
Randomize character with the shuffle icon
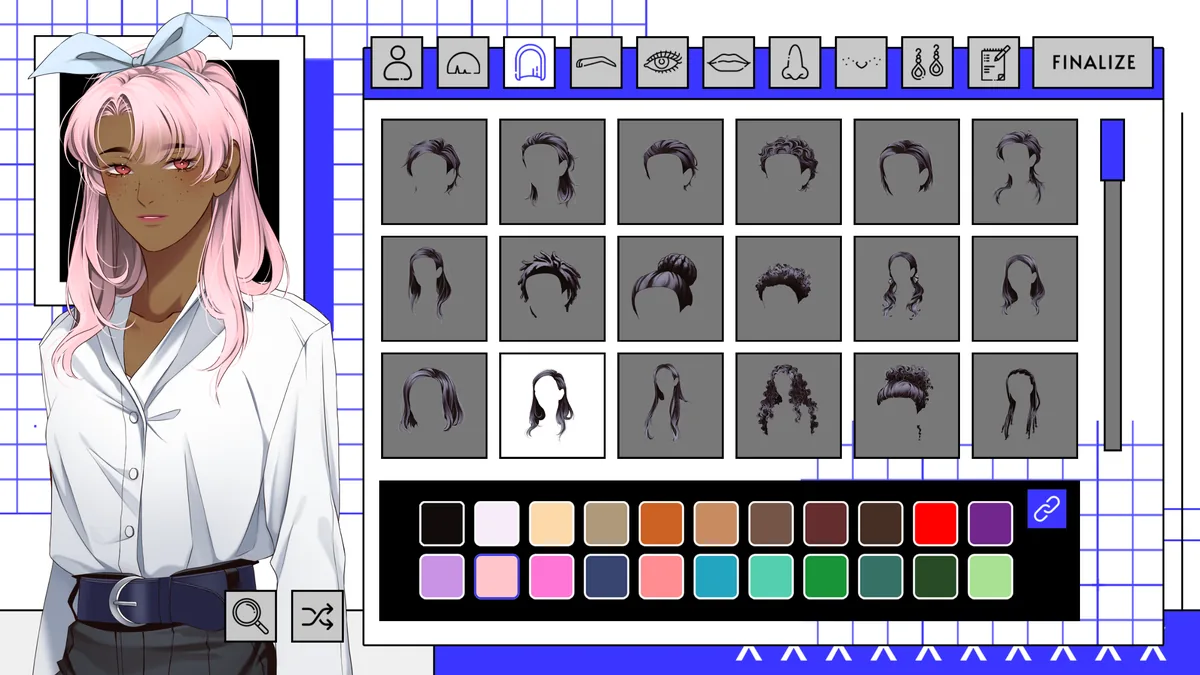(317, 615)
